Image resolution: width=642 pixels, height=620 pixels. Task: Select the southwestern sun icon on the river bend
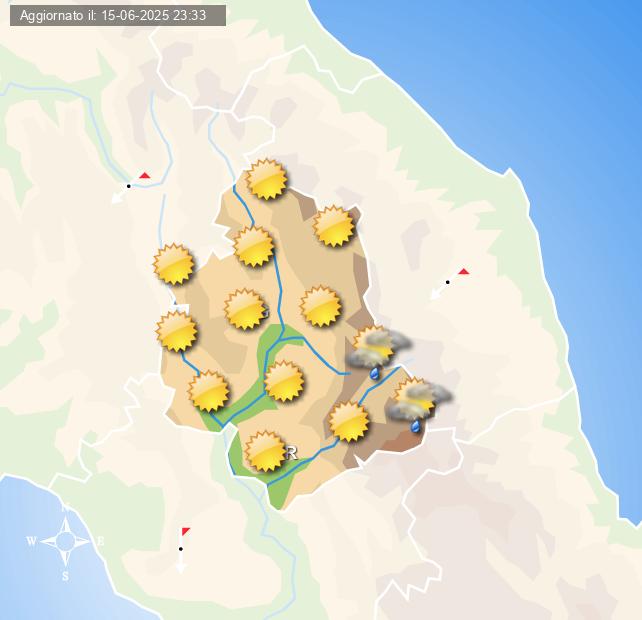click(208, 391)
